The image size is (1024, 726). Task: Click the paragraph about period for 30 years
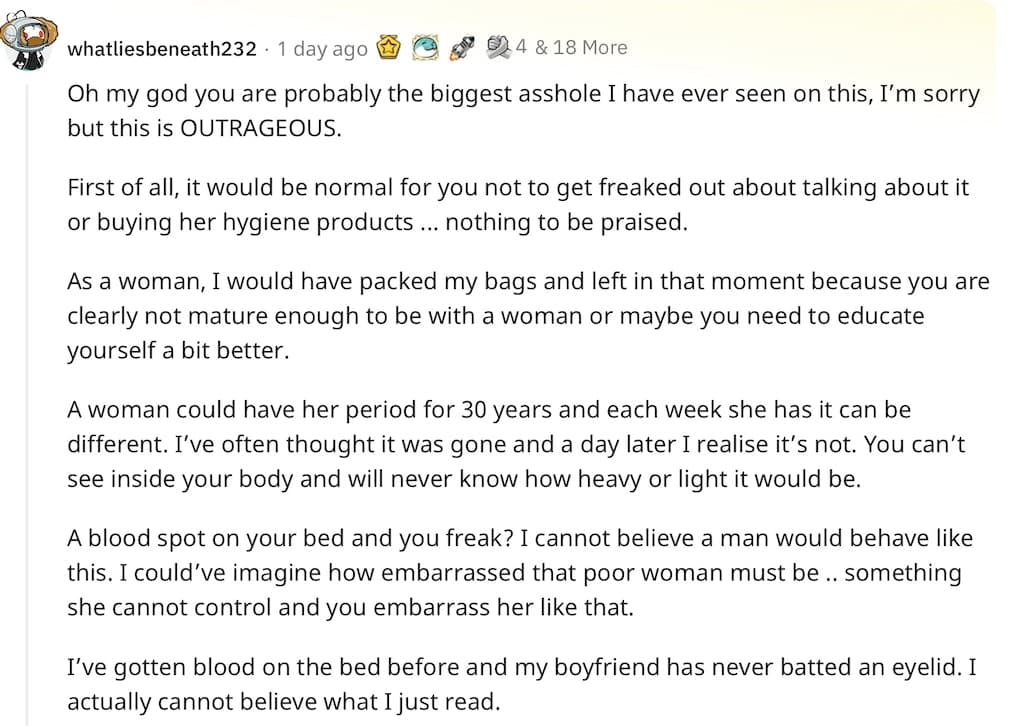tap(516, 444)
